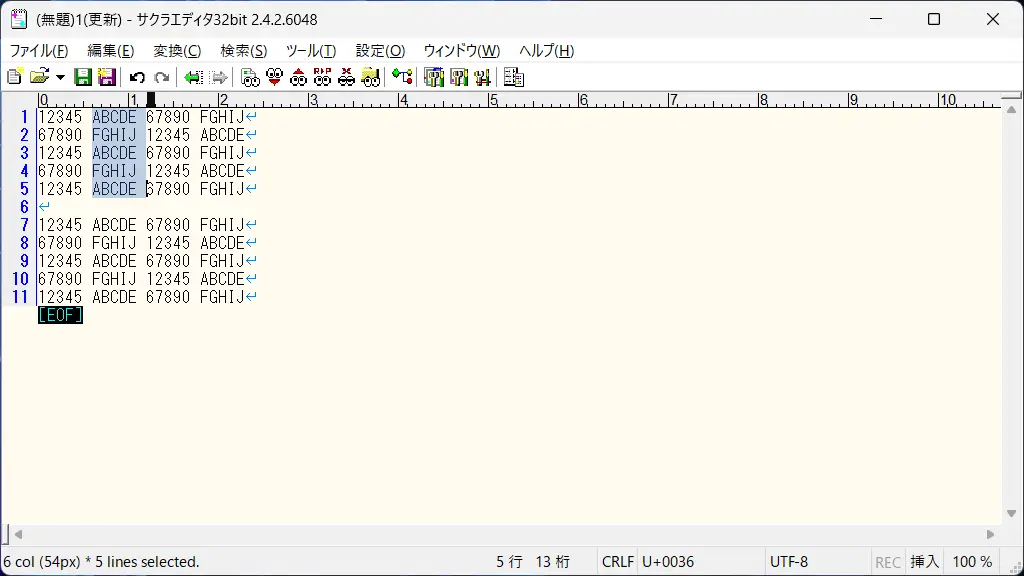The height and width of the screenshot is (576, 1024).
Task: Undo the last edit
Action: coord(137,77)
